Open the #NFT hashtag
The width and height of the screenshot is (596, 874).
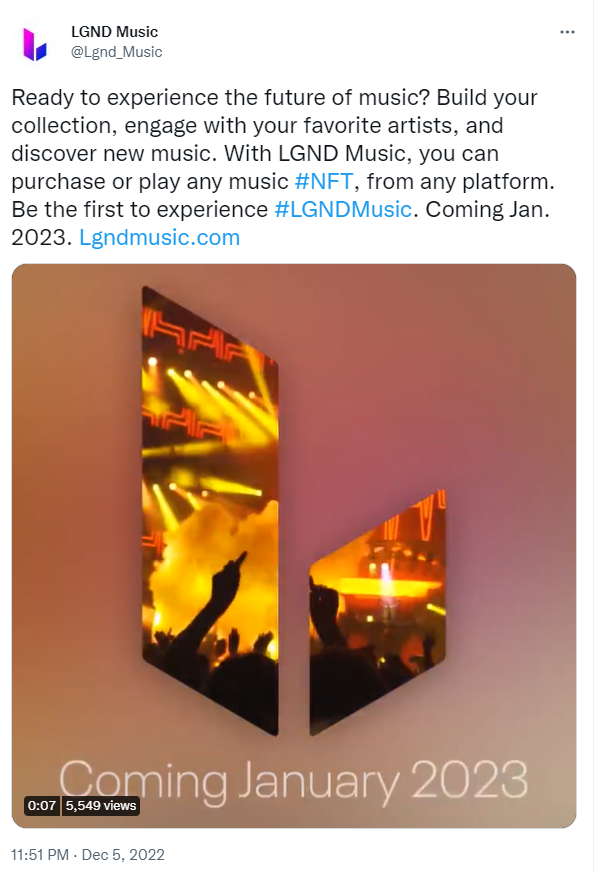pyautogui.click(x=323, y=181)
